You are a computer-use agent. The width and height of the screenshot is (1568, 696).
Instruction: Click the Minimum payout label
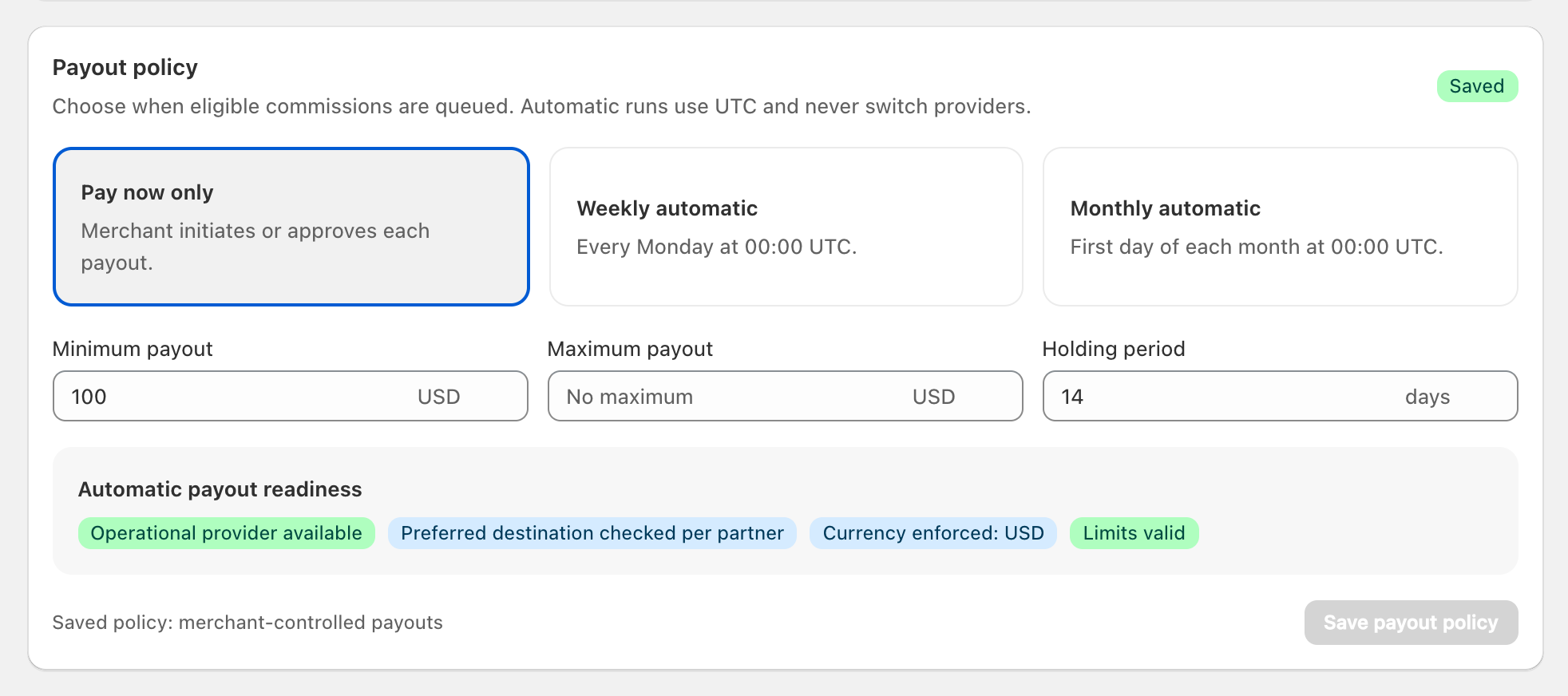(x=133, y=349)
